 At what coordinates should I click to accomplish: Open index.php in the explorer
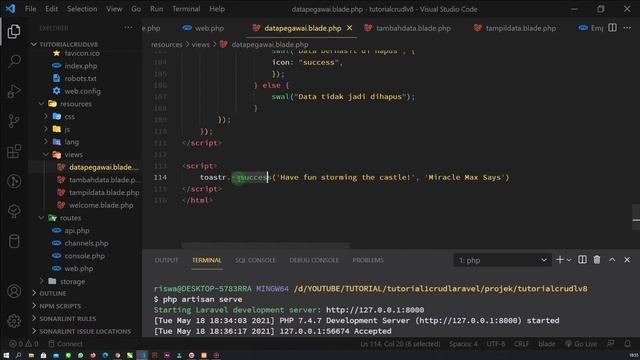pos(80,66)
